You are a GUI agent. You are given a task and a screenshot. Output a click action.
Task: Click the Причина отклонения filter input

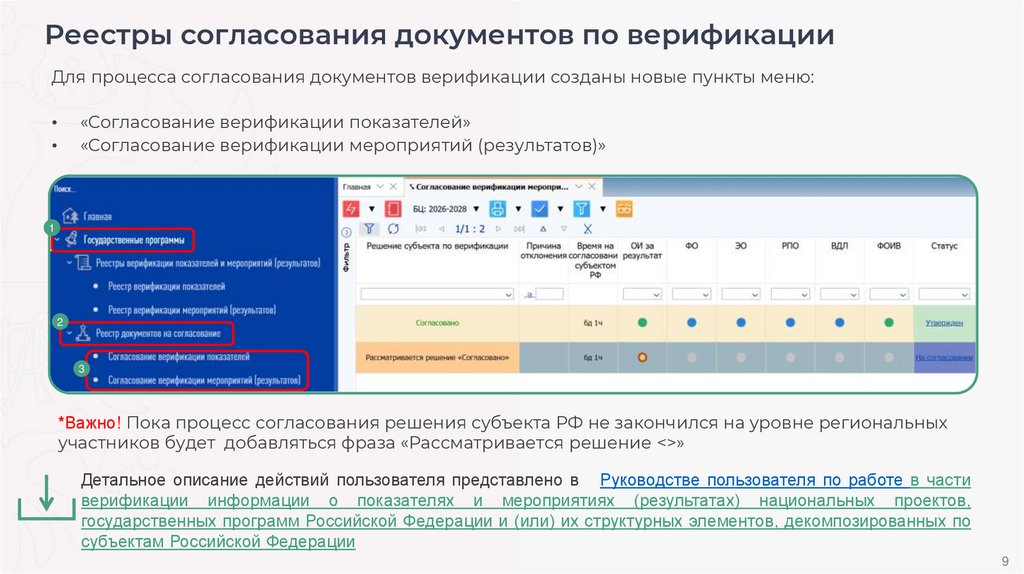click(549, 295)
